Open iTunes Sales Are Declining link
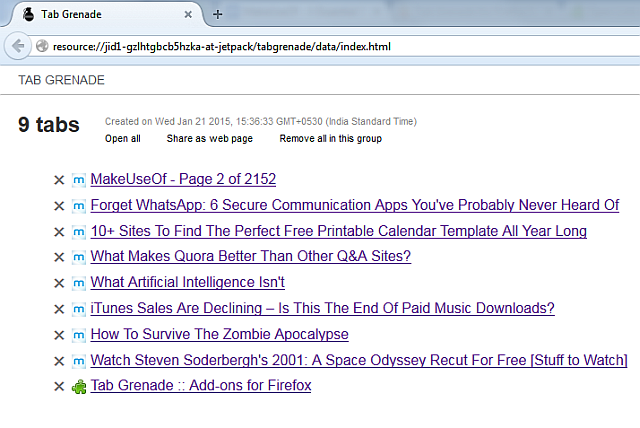Viewport: 640px width, 428px height. (322, 308)
